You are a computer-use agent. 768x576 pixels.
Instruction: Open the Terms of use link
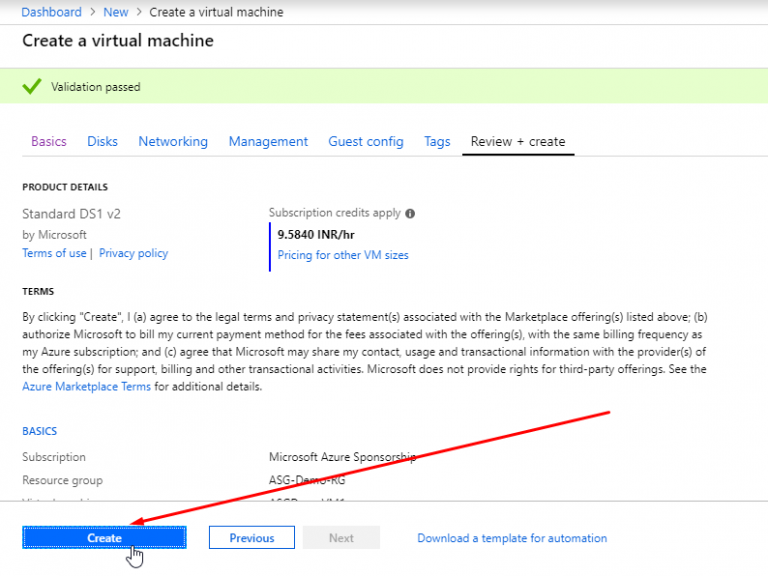[x=54, y=253]
